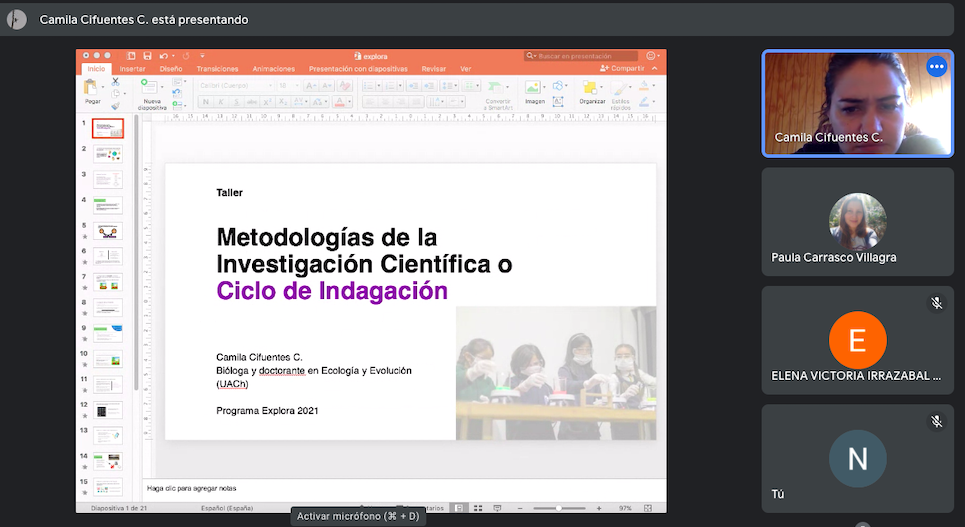Adjust the zoom slider in status bar
This screenshot has height=527, width=965.
point(559,508)
